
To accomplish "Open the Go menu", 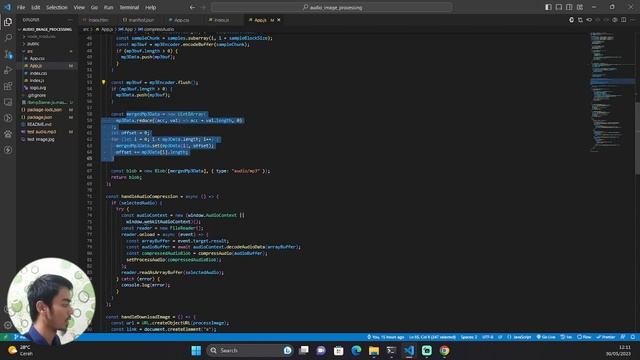I will pyautogui.click(x=94, y=7).
